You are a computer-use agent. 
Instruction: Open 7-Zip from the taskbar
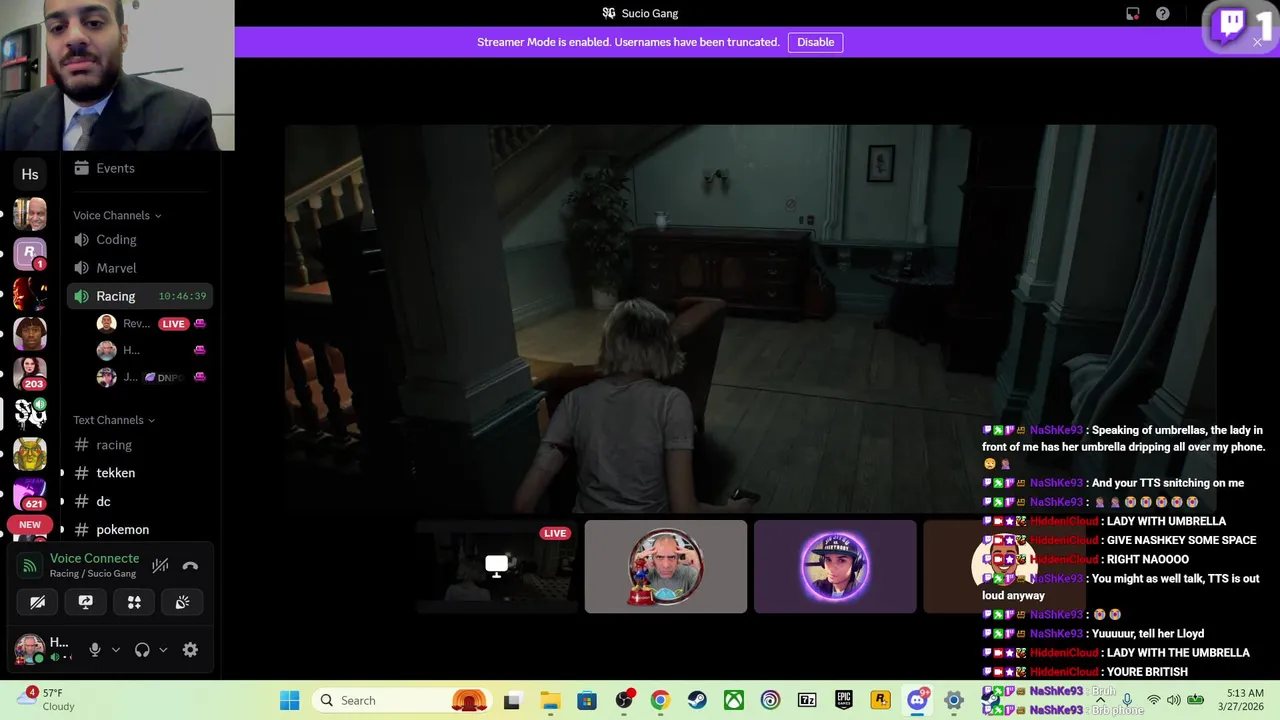point(807,700)
